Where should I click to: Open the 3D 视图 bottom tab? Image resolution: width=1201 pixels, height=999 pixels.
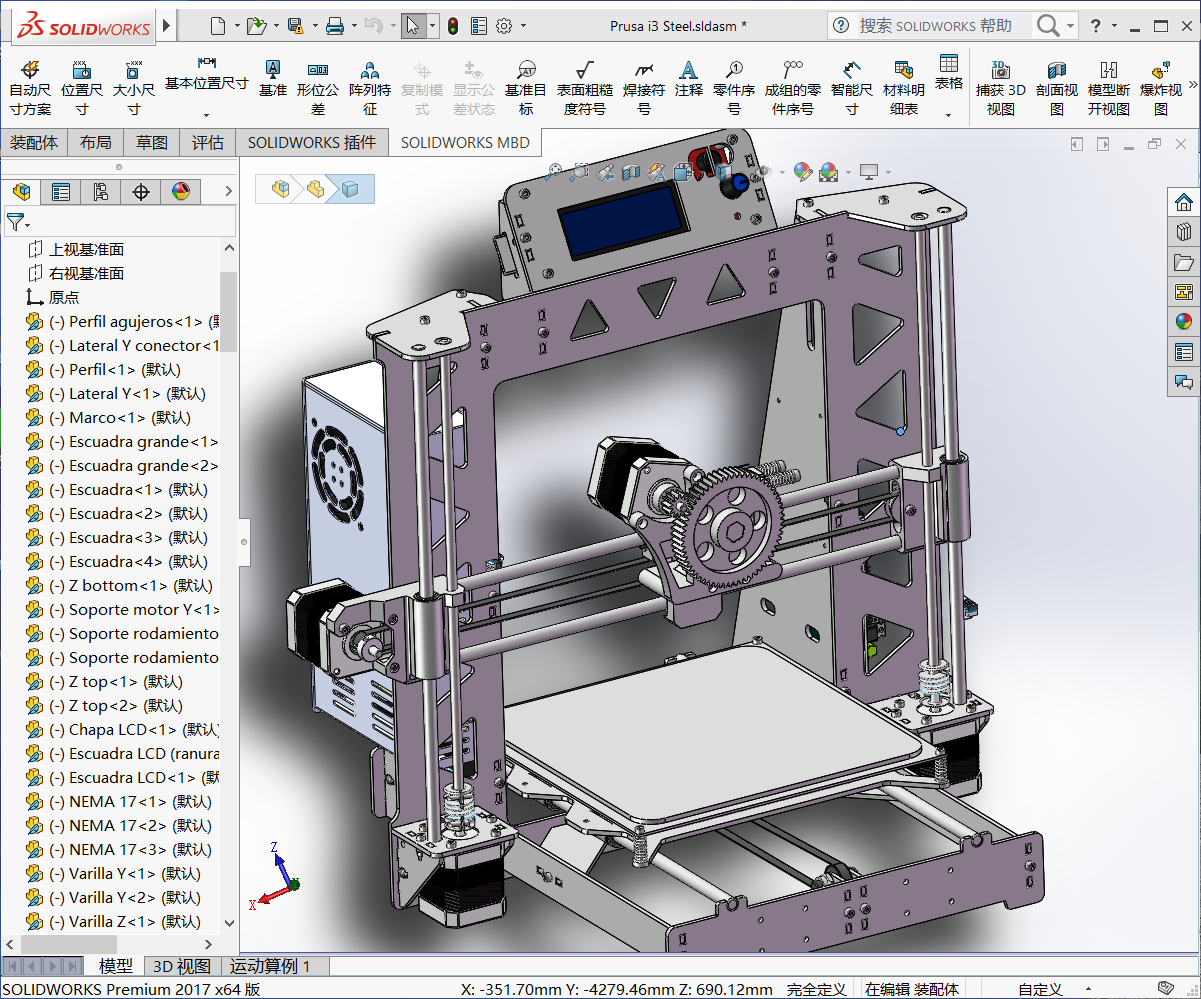[x=181, y=966]
